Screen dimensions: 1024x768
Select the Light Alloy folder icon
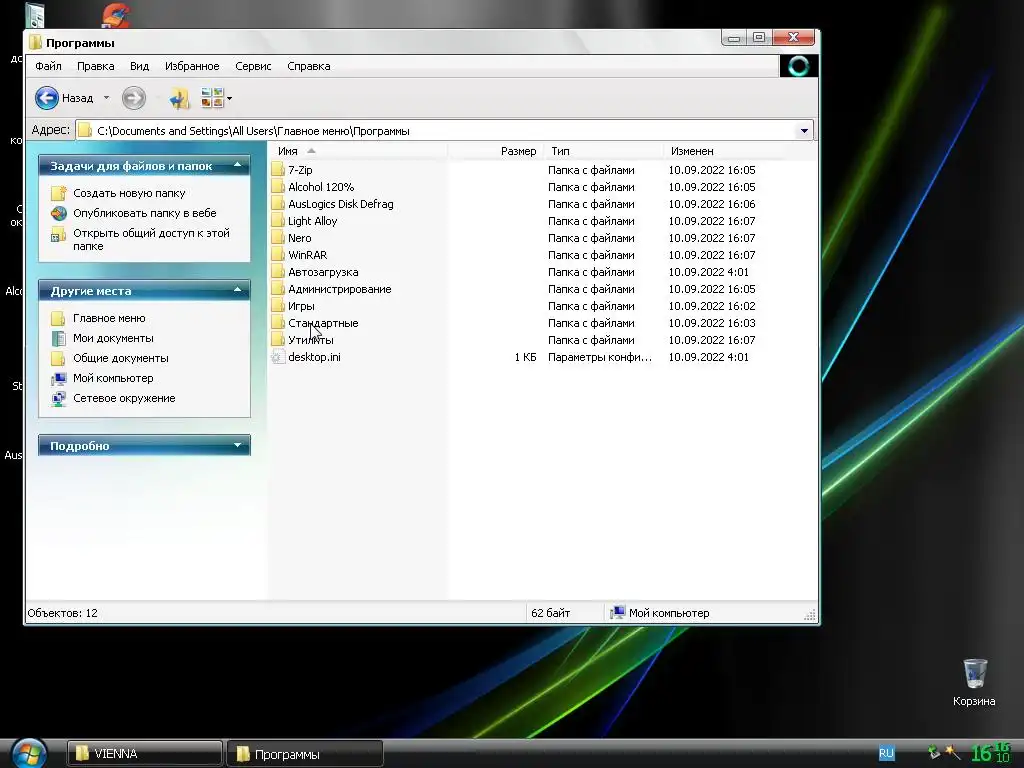(x=278, y=221)
